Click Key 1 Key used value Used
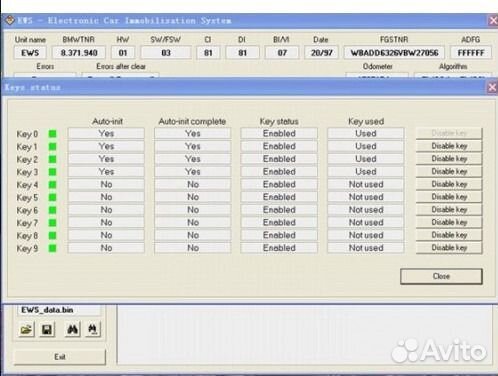 pyautogui.click(x=366, y=146)
